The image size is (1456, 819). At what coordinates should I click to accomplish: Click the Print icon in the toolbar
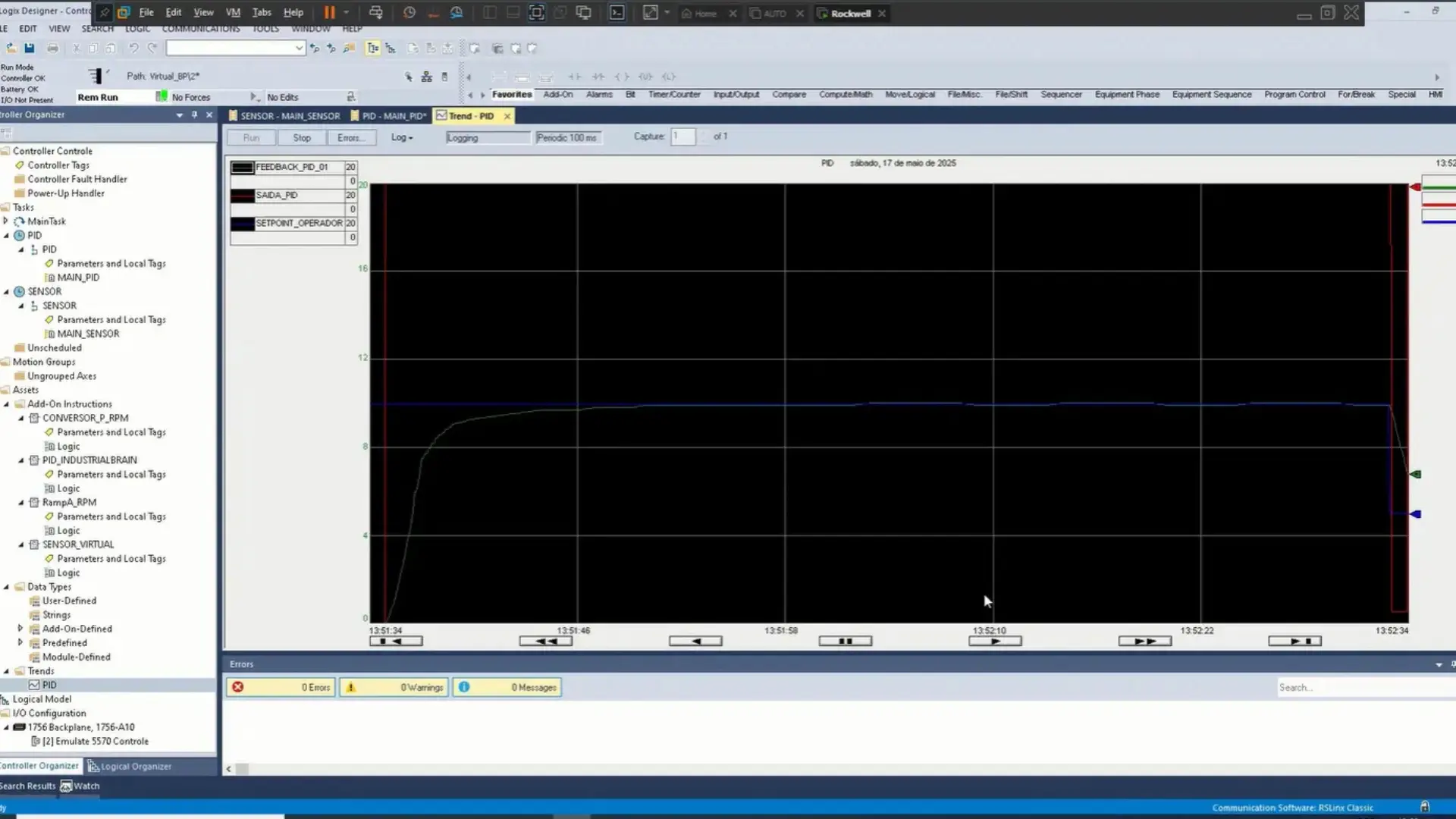[52, 49]
